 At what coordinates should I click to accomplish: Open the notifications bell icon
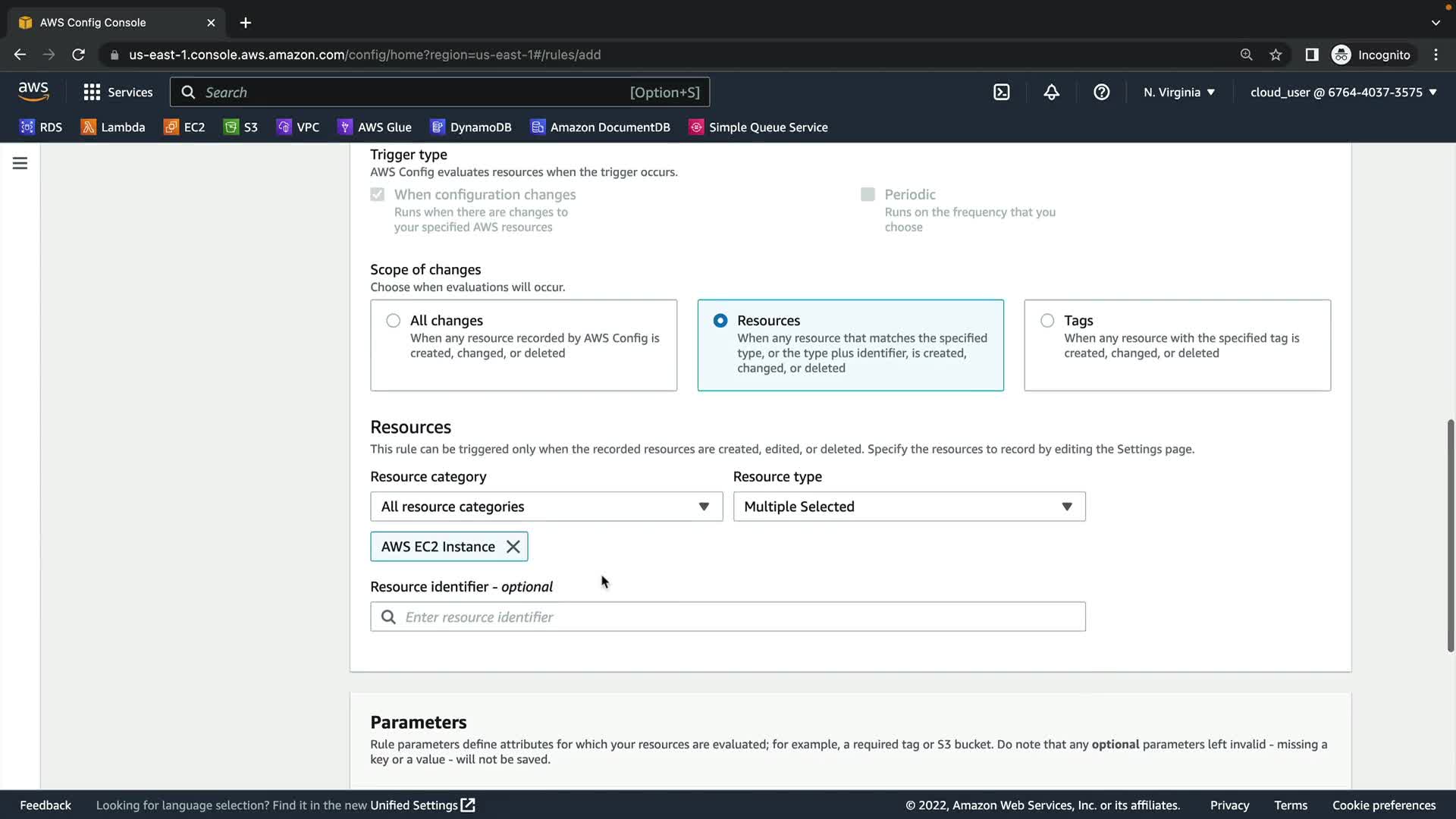pos(1051,93)
